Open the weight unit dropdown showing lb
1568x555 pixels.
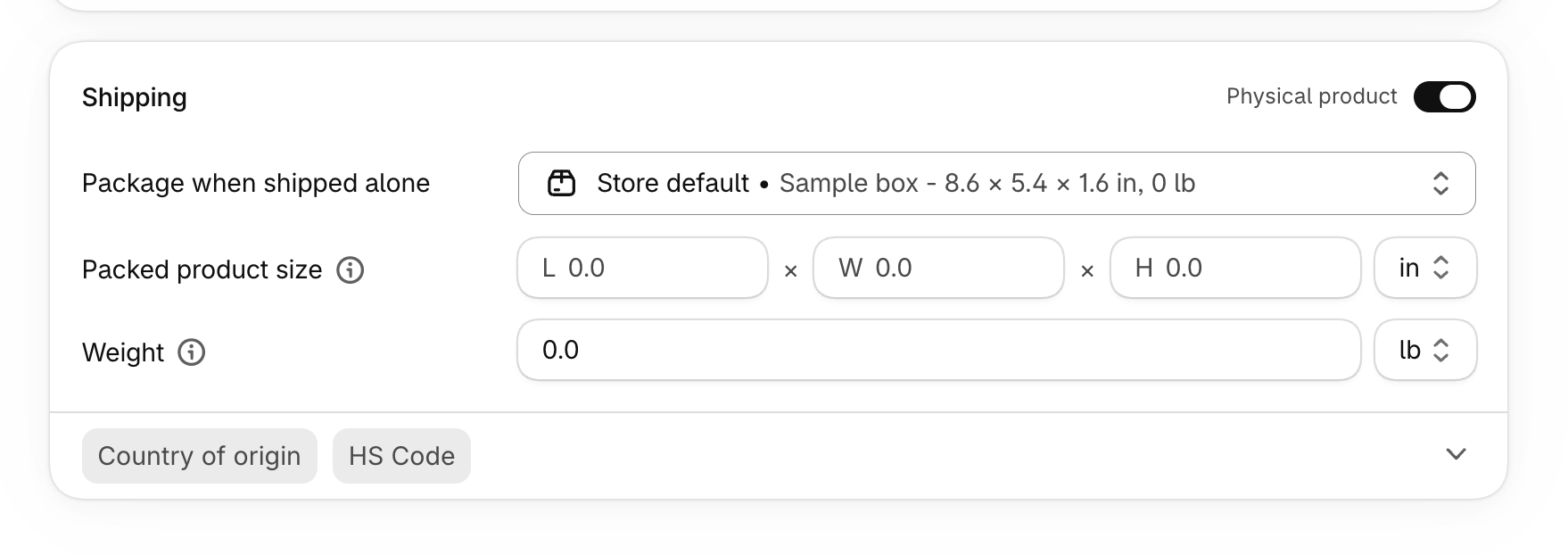tap(1425, 350)
